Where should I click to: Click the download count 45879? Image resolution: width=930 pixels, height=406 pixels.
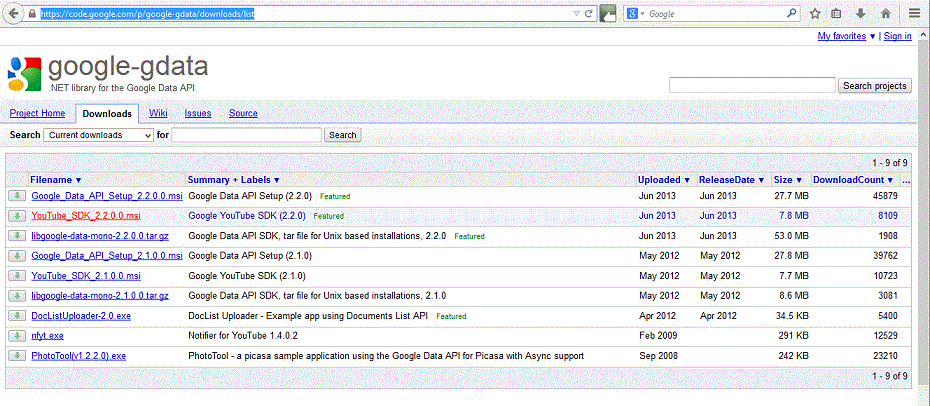click(884, 196)
